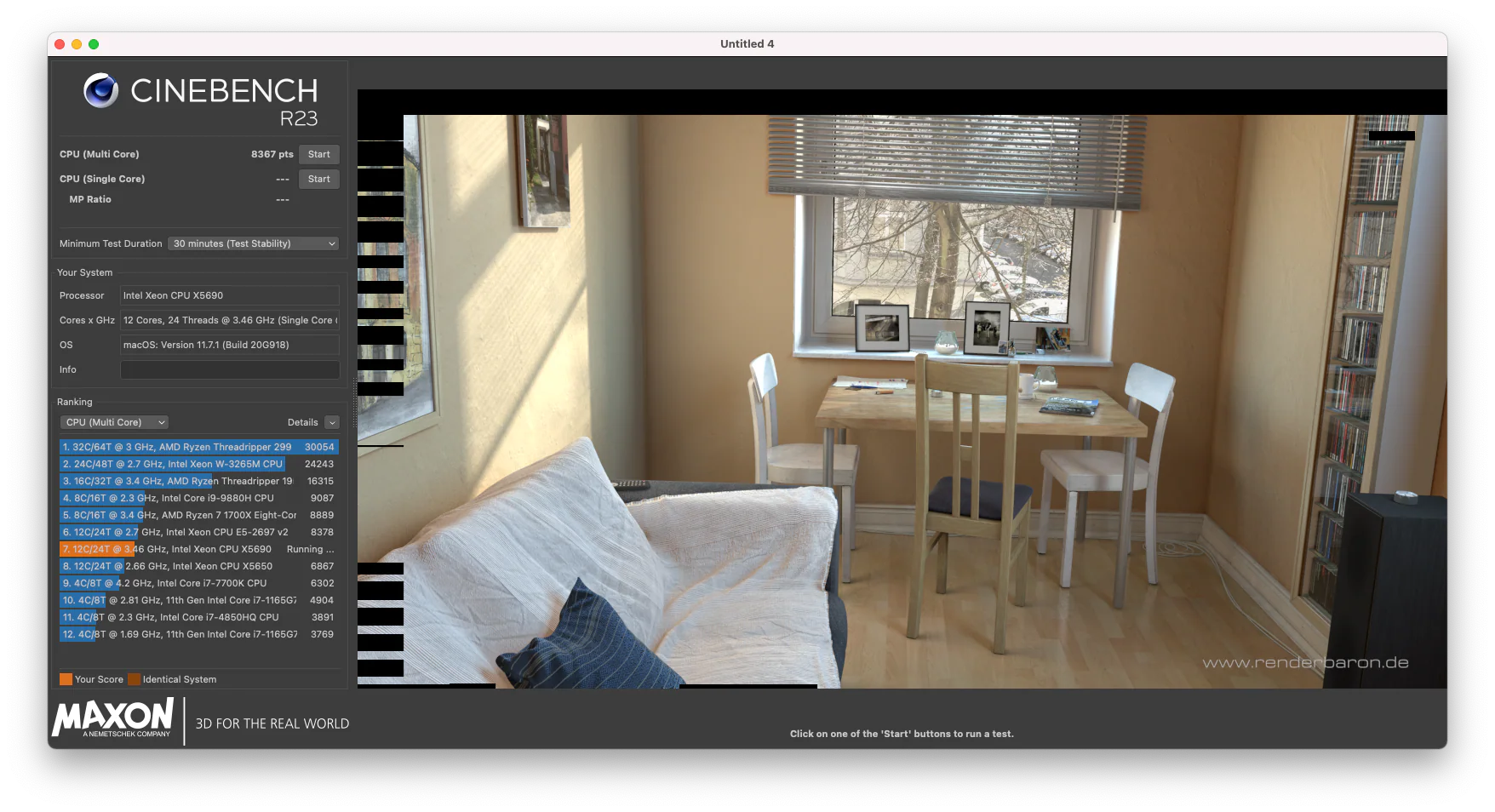Open the Ranking category dropdown
Viewport: 1495px width, 812px height.
(113, 422)
